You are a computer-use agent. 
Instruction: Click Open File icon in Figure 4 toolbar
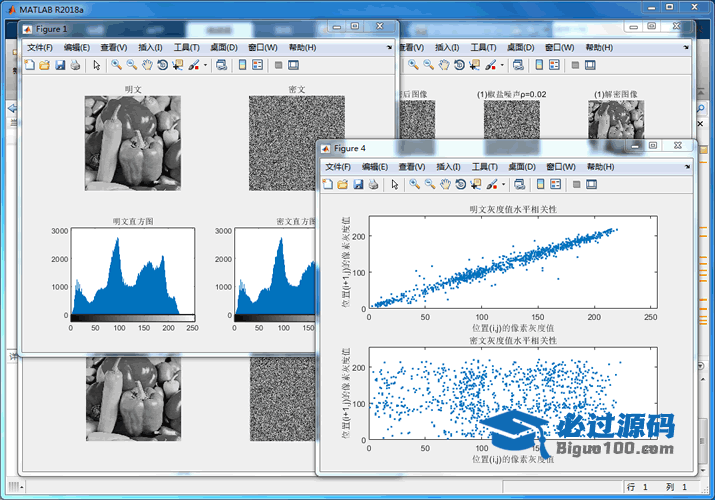click(x=343, y=184)
